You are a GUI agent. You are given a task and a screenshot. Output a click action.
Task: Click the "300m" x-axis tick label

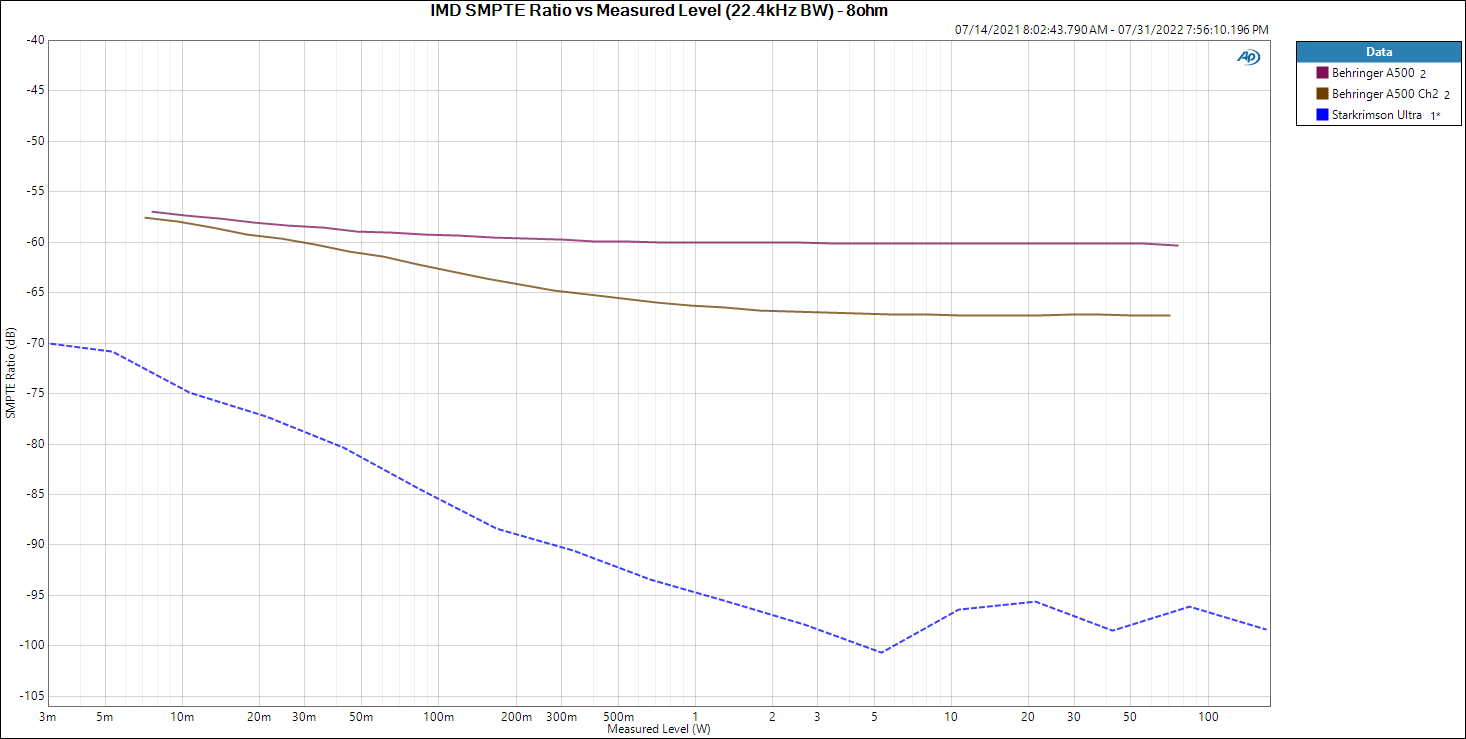561,717
